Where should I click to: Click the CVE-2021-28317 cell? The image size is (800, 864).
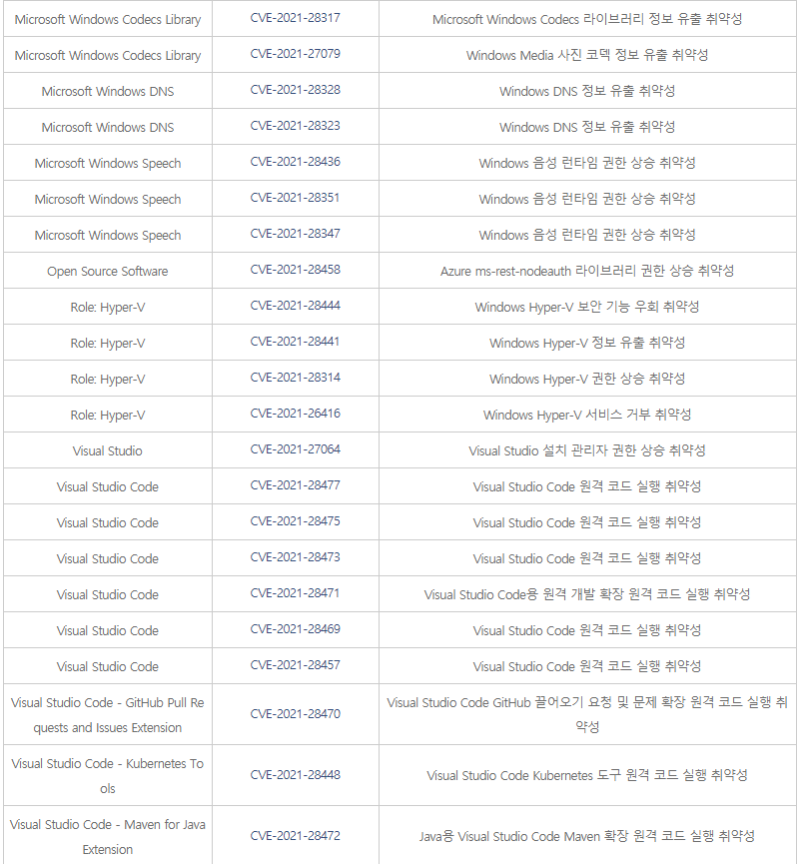[x=295, y=19]
